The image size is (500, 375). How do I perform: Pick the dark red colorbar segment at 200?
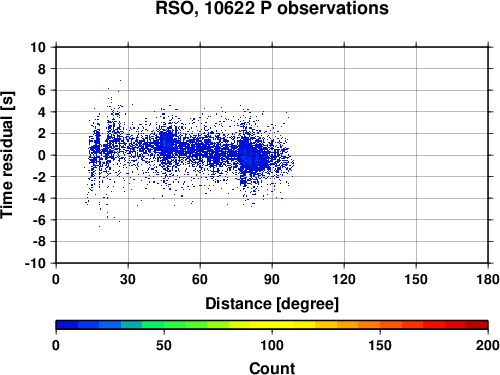coord(477,325)
